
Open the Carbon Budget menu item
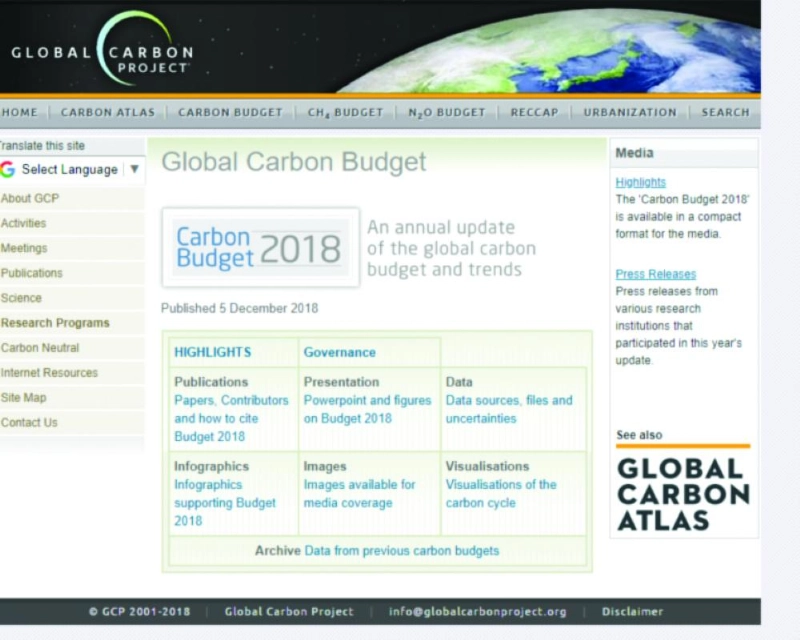point(230,112)
